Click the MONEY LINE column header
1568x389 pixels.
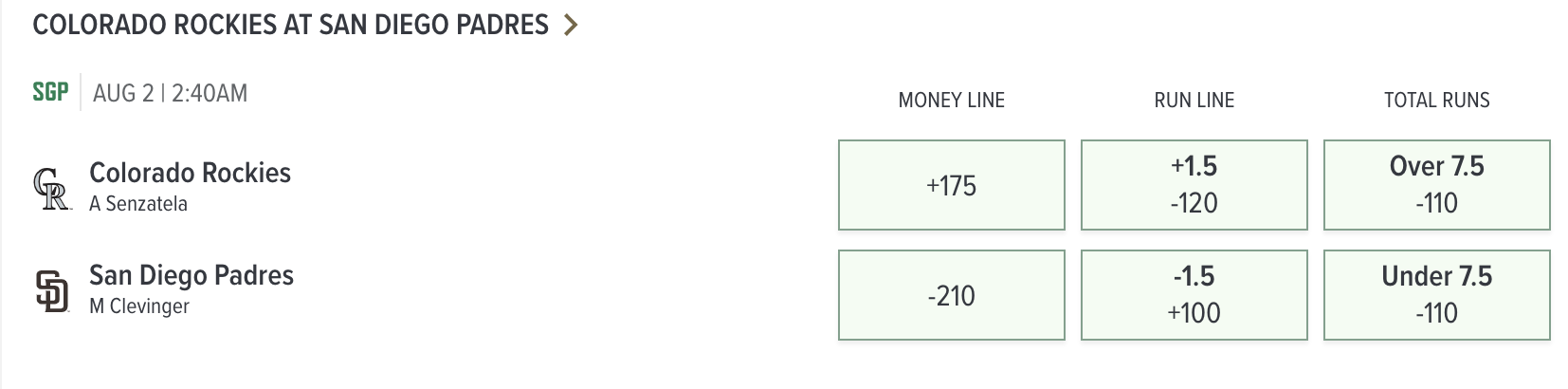pos(952,101)
